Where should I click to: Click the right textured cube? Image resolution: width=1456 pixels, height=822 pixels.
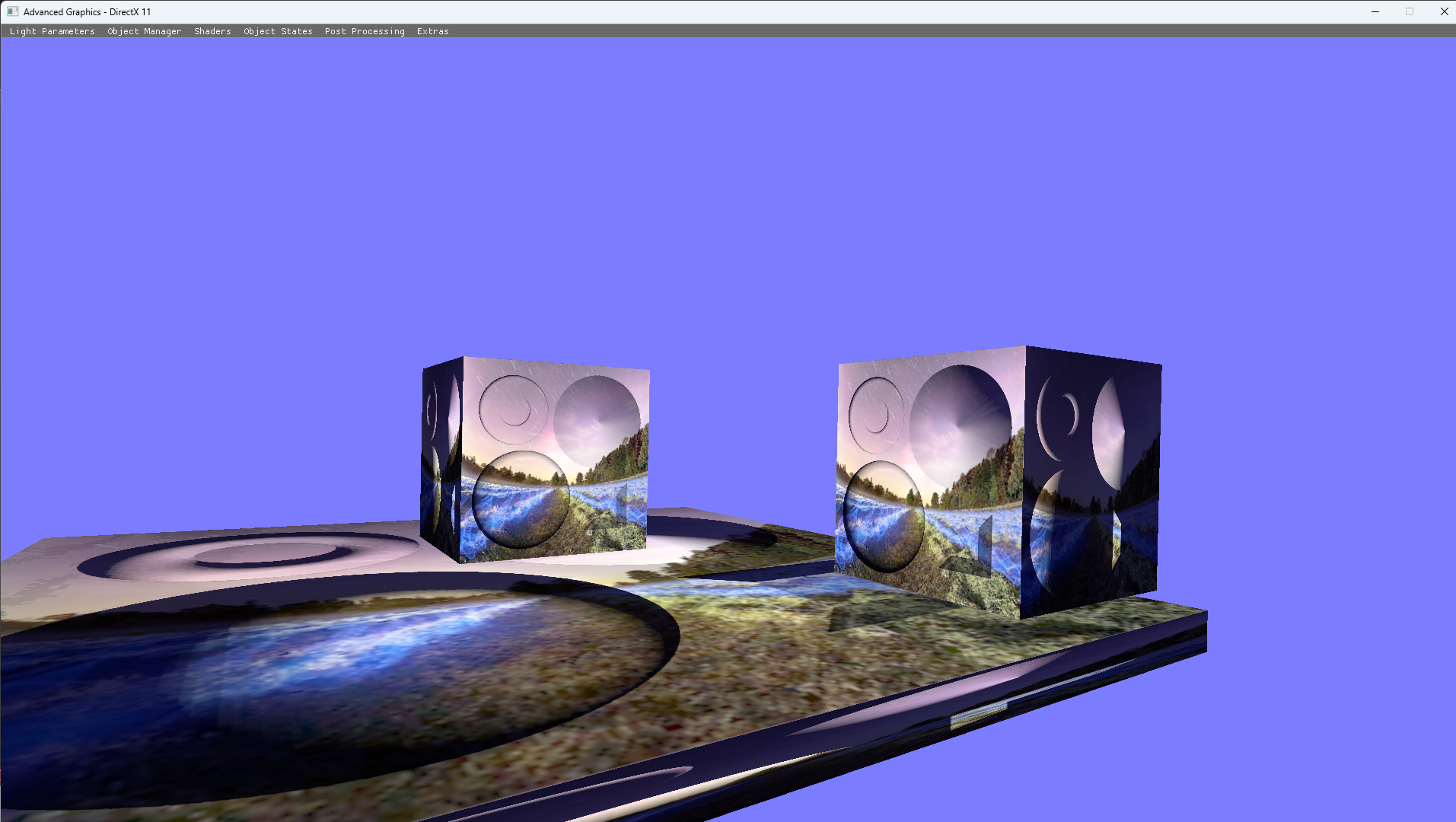point(999,482)
